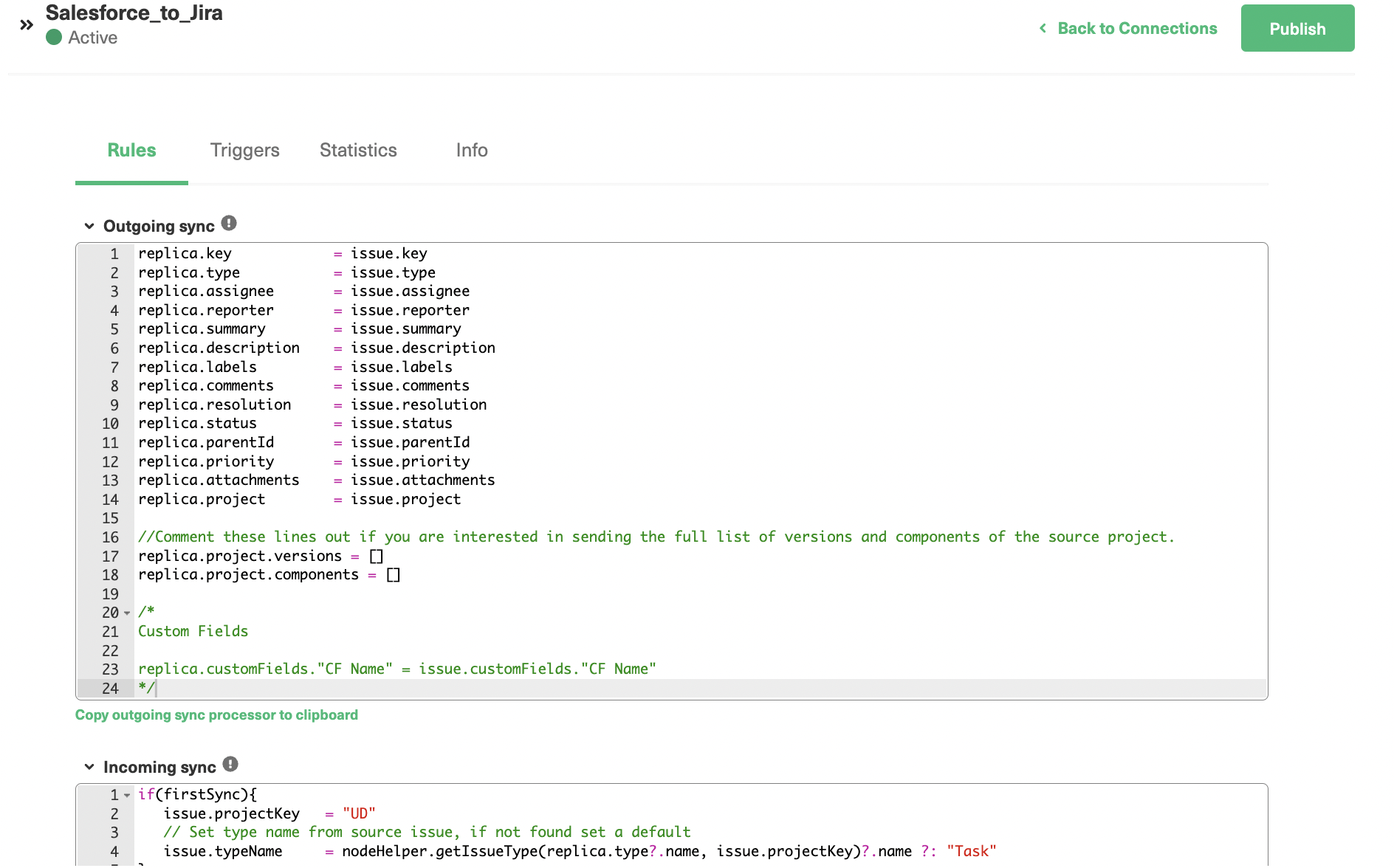Click the chevron beside Back to Connections

[1043, 28]
